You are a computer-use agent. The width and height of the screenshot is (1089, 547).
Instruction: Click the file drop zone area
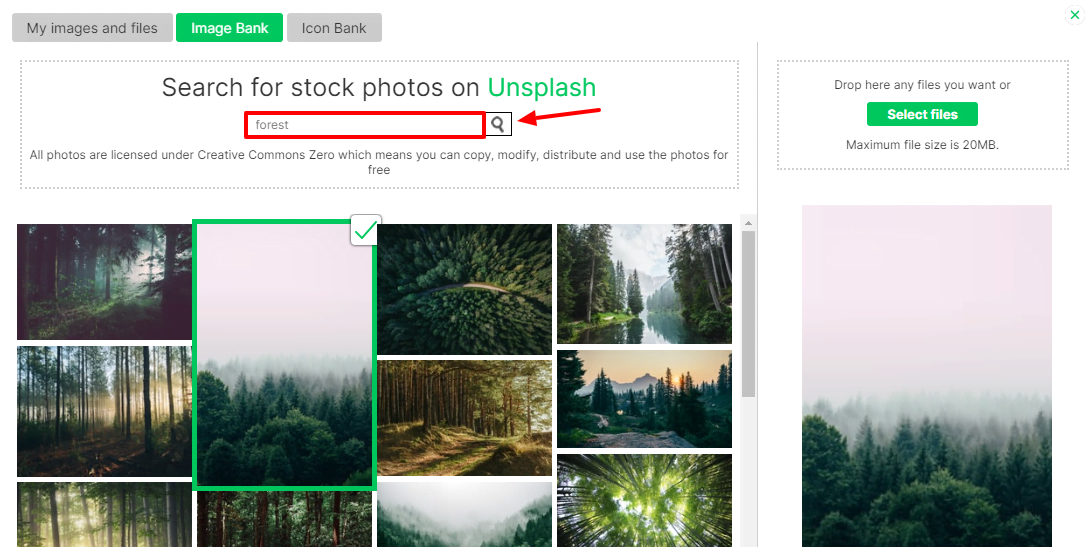point(922,115)
